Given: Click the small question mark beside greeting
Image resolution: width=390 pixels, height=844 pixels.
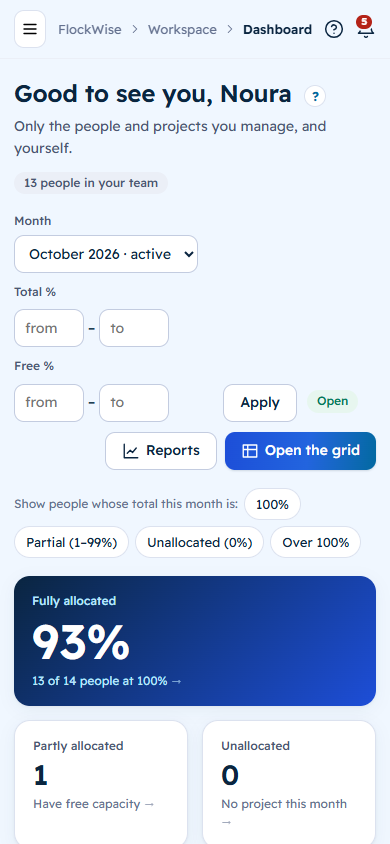Looking at the screenshot, I should point(315,97).
